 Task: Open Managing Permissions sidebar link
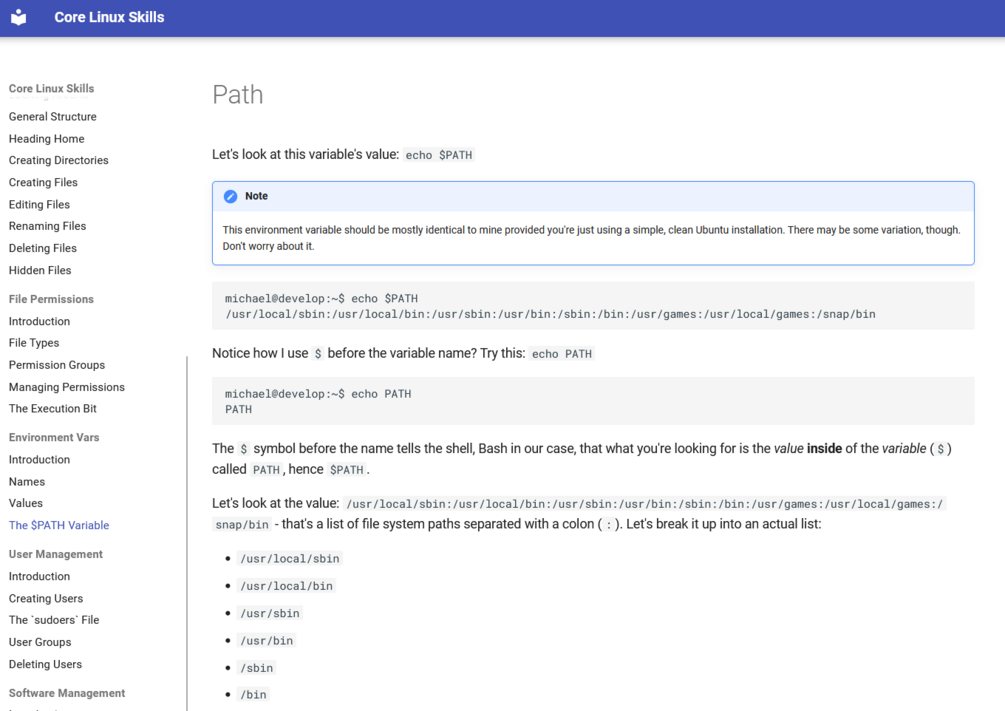click(x=67, y=387)
